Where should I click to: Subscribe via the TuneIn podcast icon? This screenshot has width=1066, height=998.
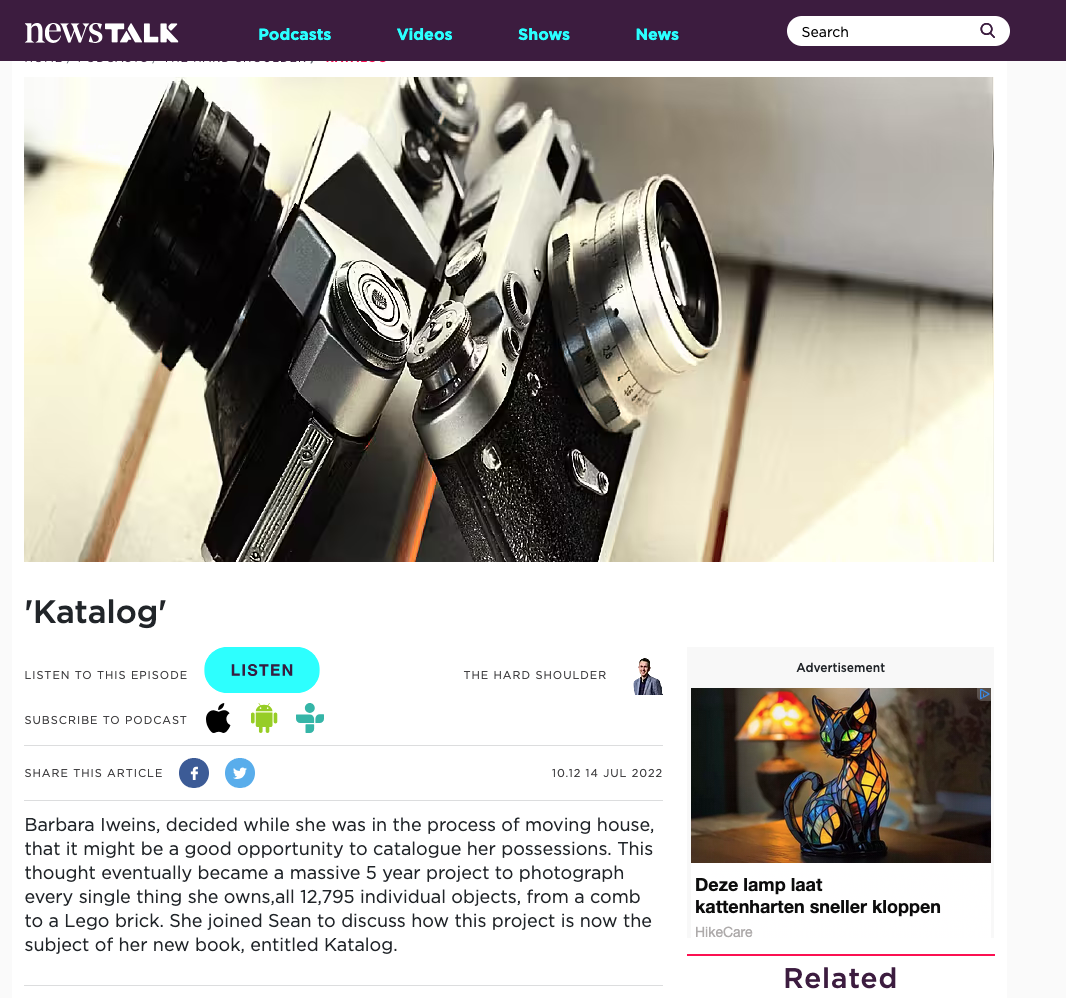tap(310, 718)
